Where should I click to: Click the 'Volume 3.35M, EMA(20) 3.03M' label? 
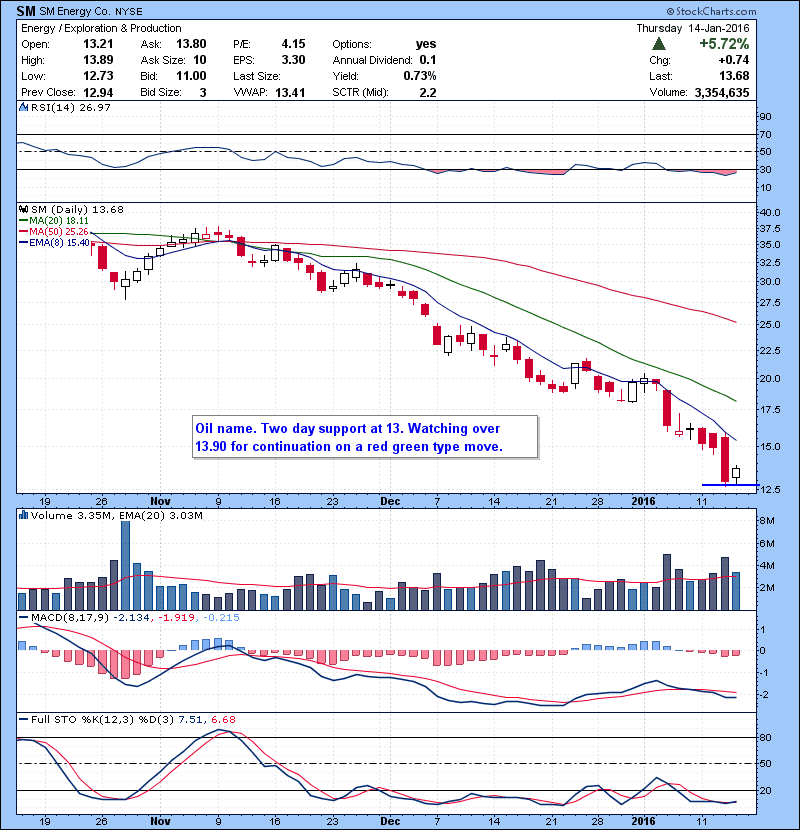pyautogui.click(x=116, y=515)
